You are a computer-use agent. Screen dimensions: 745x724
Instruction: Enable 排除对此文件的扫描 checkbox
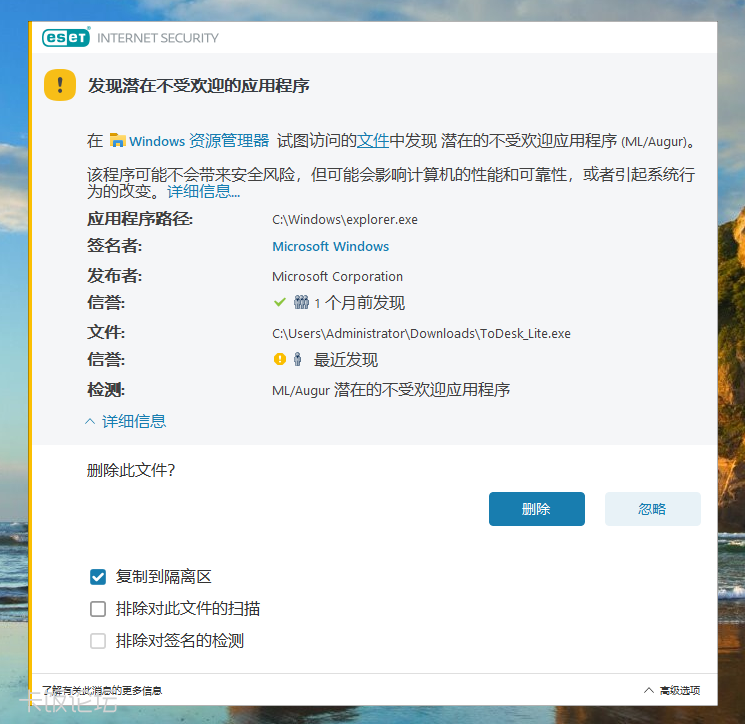click(98, 609)
